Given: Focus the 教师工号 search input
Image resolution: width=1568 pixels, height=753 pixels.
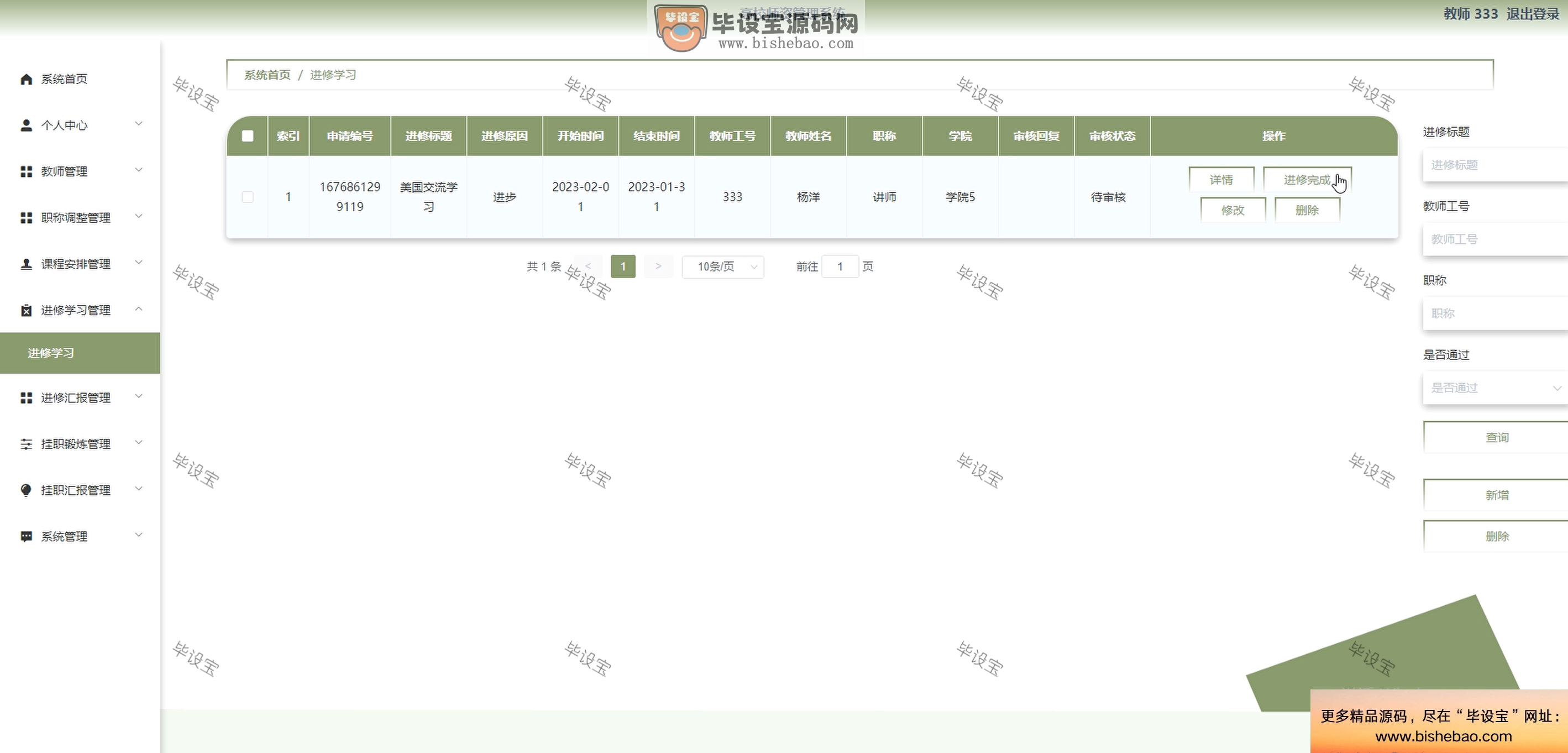Looking at the screenshot, I should (1495, 239).
